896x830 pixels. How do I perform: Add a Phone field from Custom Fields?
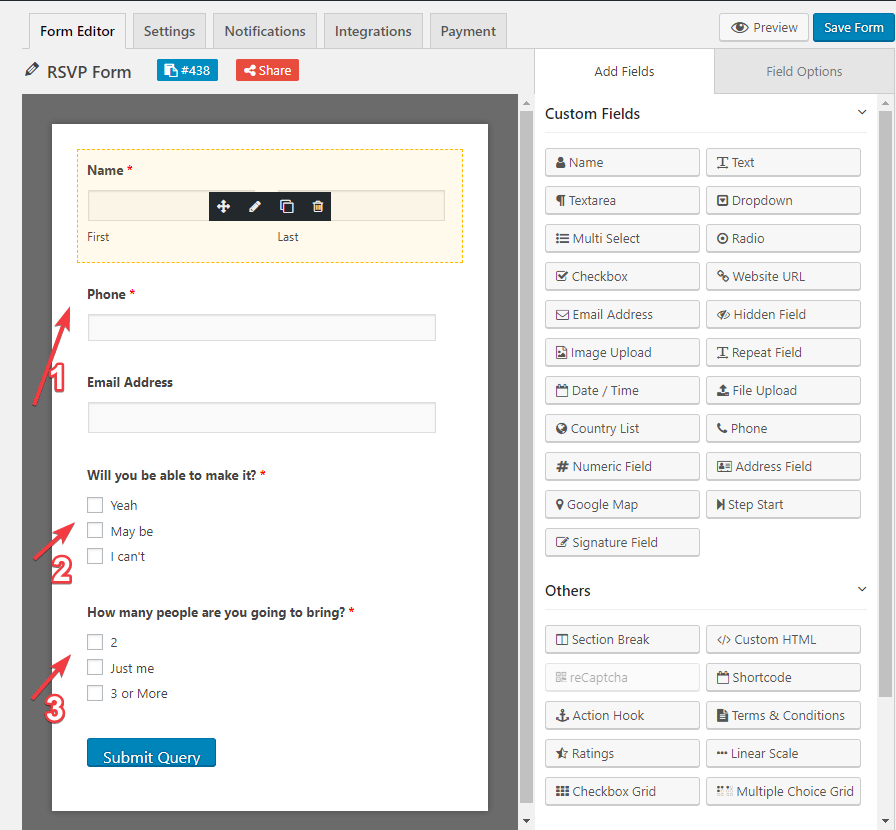[783, 429]
